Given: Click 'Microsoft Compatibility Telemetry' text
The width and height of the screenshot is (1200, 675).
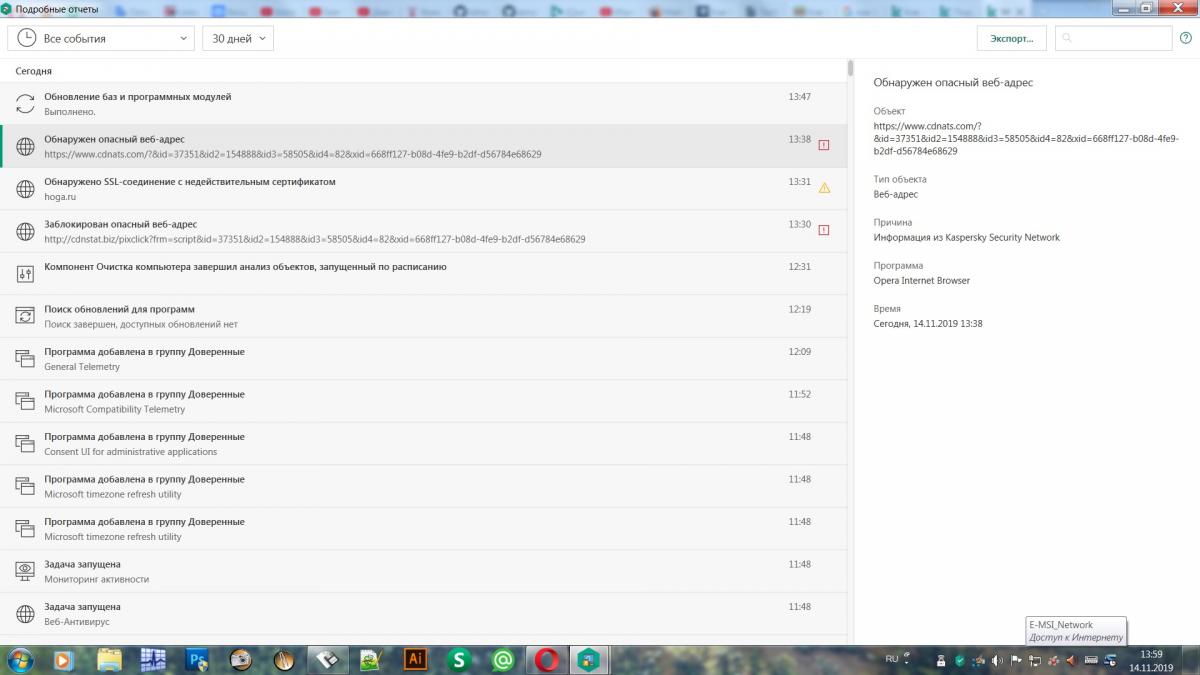Looking at the screenshot, I should [x=115, y=409].
